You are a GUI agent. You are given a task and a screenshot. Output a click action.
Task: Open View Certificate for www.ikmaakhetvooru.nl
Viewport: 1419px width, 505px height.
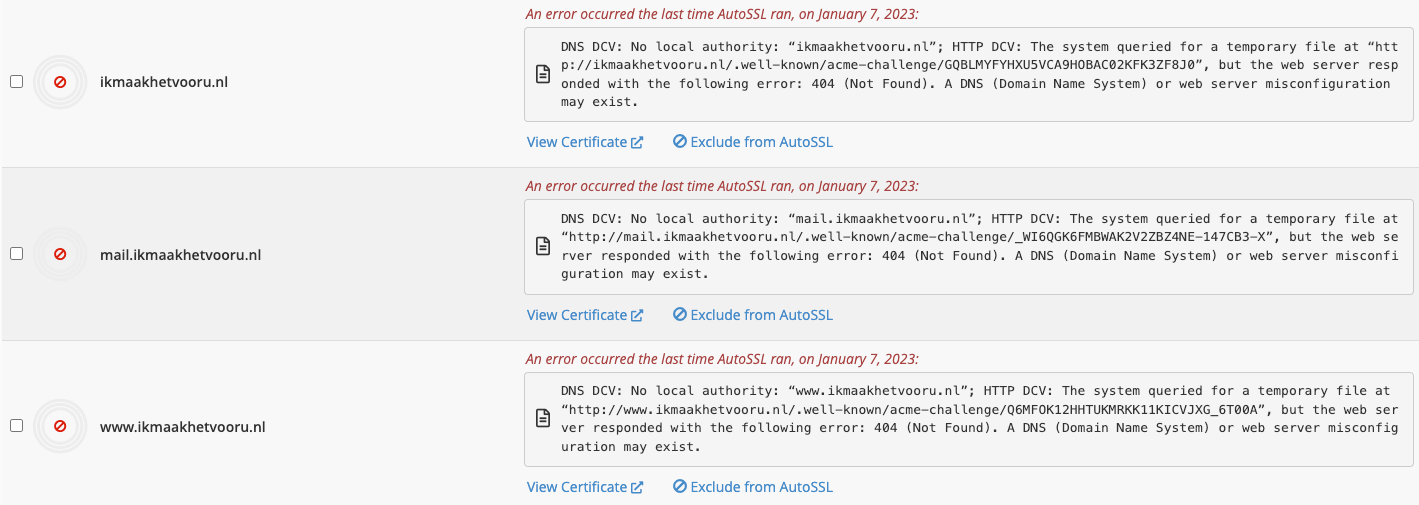[577, 487]
